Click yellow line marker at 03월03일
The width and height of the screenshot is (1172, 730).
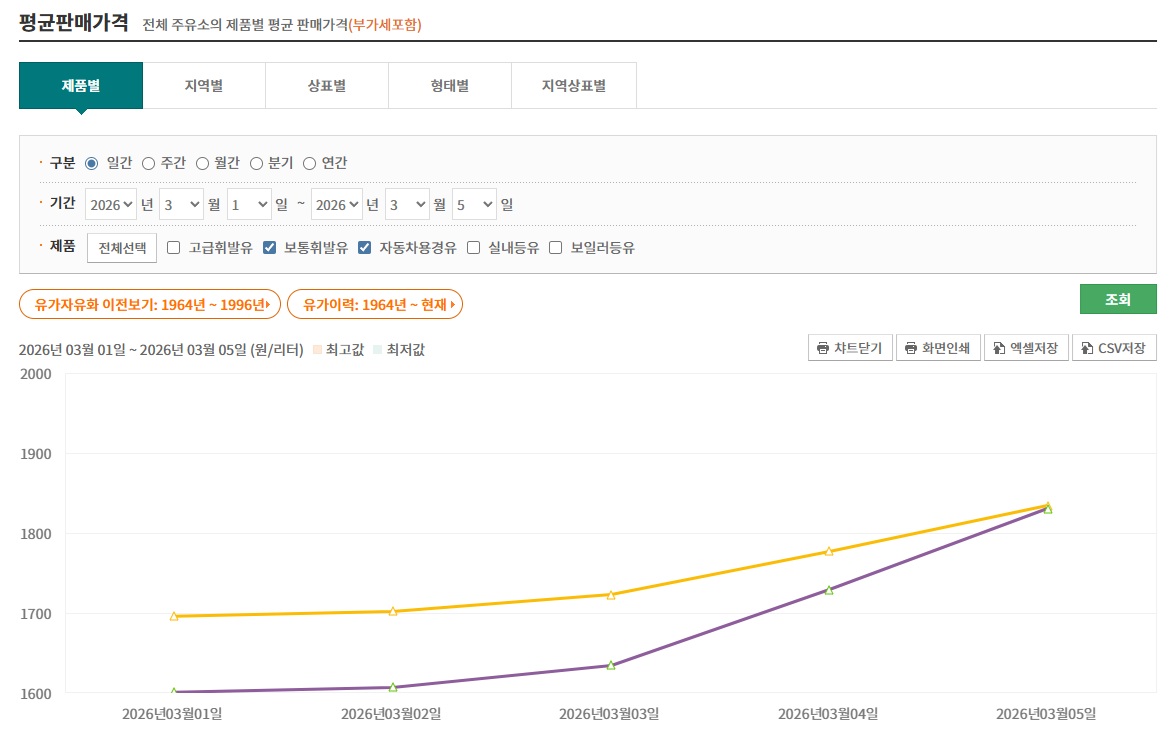(611, 596)
